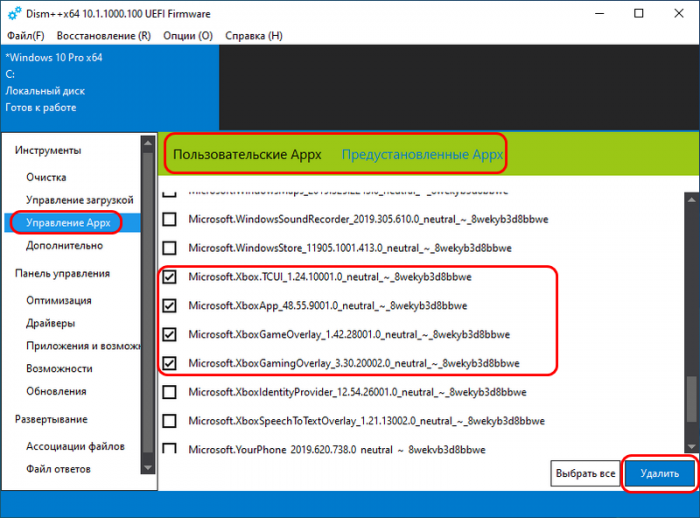Open Оптимизация in the sidebar
This screenshot has width=700, height=518.
click(58, 301)
